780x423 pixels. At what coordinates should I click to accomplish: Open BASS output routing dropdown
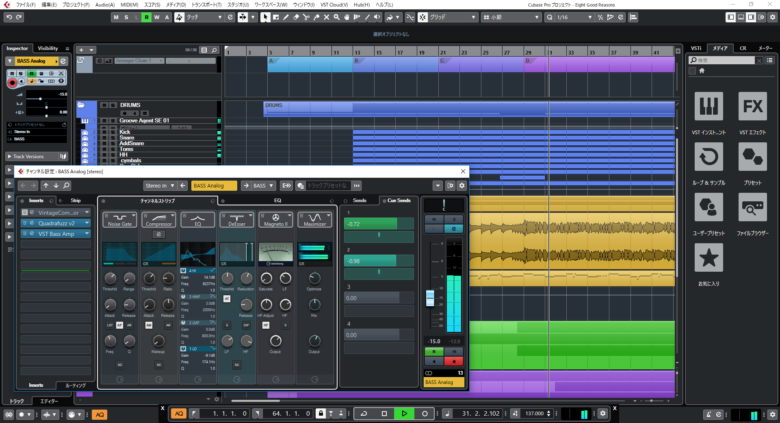click(264, 186)
